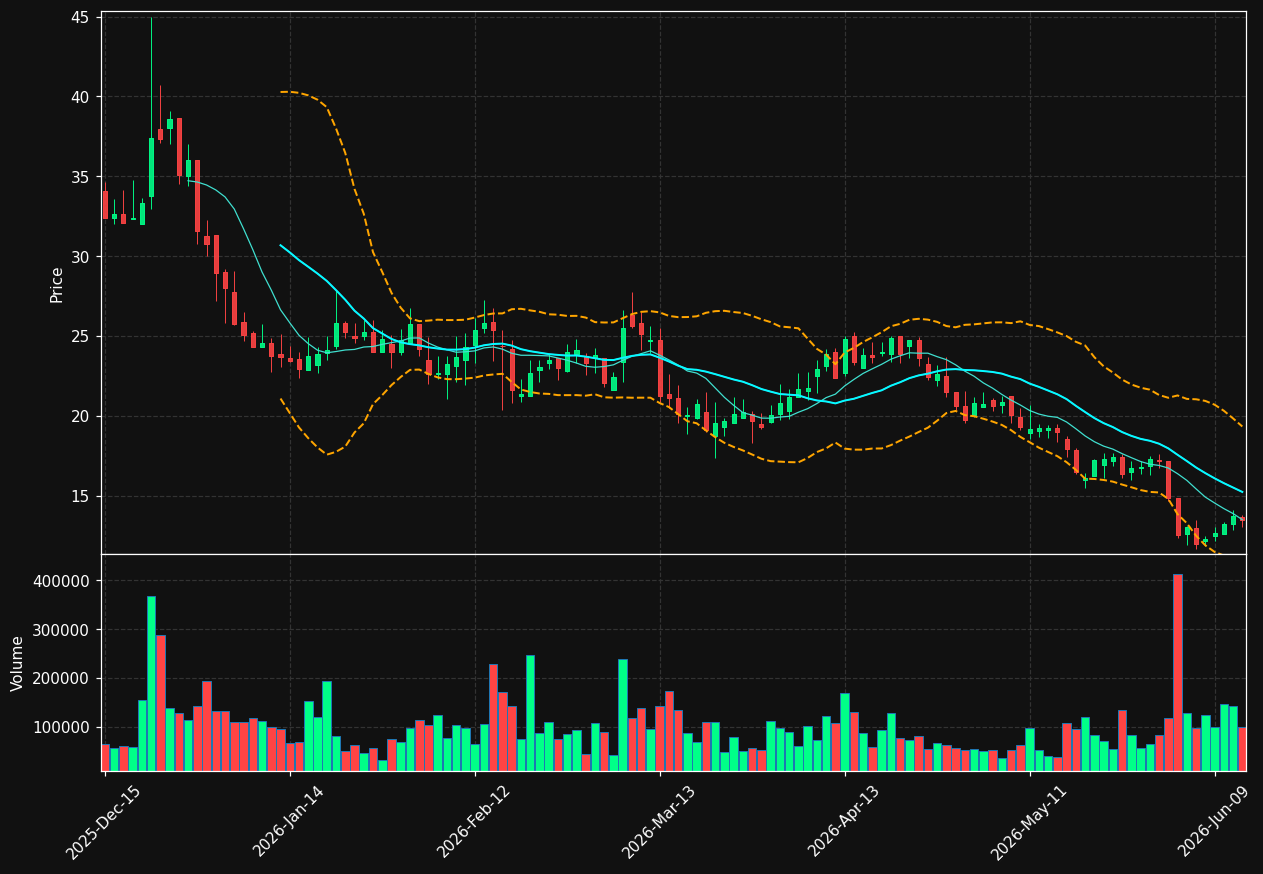The width and height of the screenshot is (1263, 874).
Task: Click the 25 price tick label
Action: (x=81, y=337)
